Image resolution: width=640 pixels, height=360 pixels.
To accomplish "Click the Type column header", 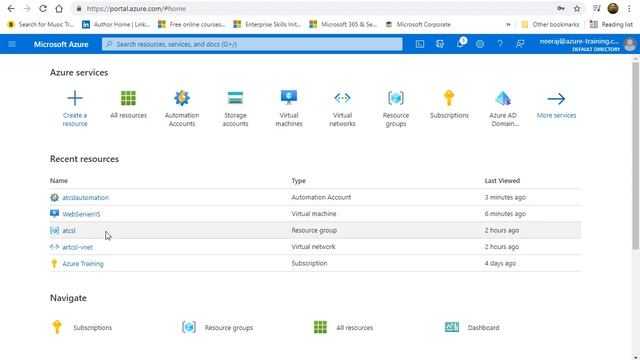I will point(298,180).
